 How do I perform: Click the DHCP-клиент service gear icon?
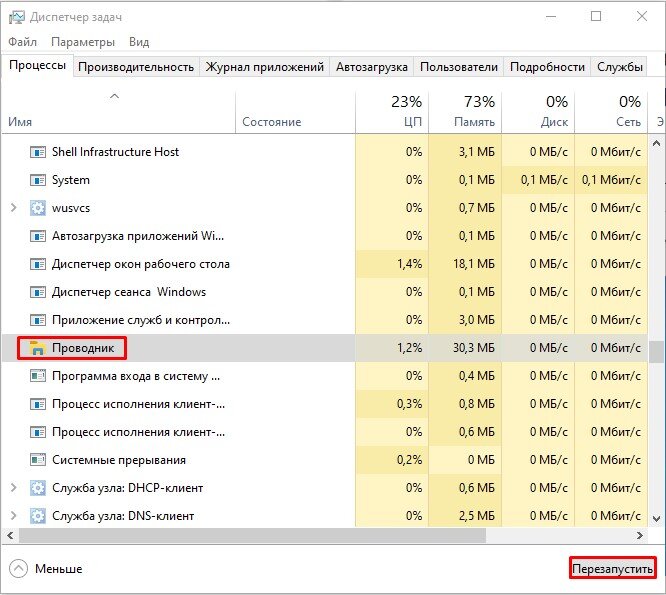pyautogui.click(x=38, y=488)
